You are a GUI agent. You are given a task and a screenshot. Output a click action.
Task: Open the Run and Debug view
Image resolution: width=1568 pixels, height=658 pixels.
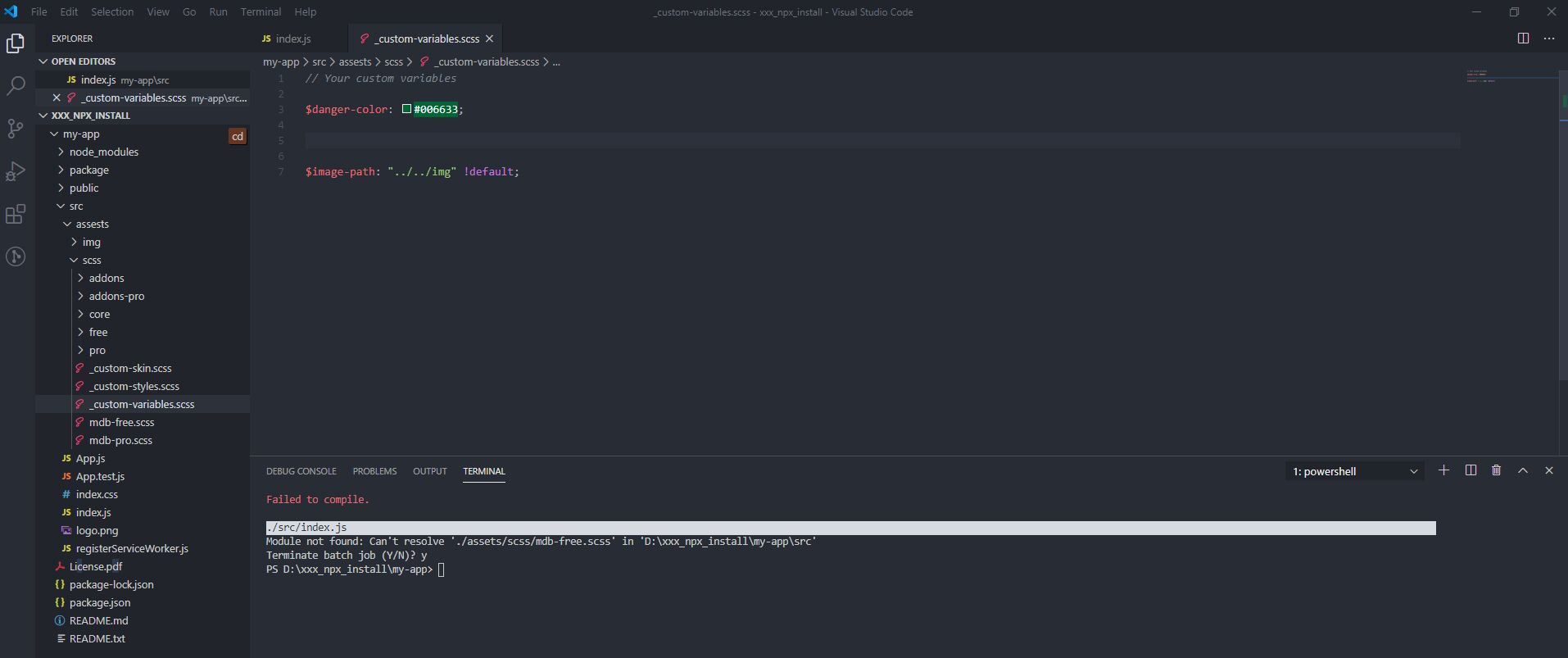pos(16,171)
